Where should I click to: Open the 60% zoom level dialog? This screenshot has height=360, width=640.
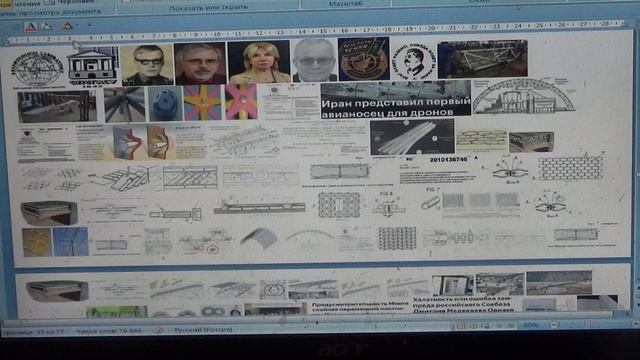(x=531, y=325)
